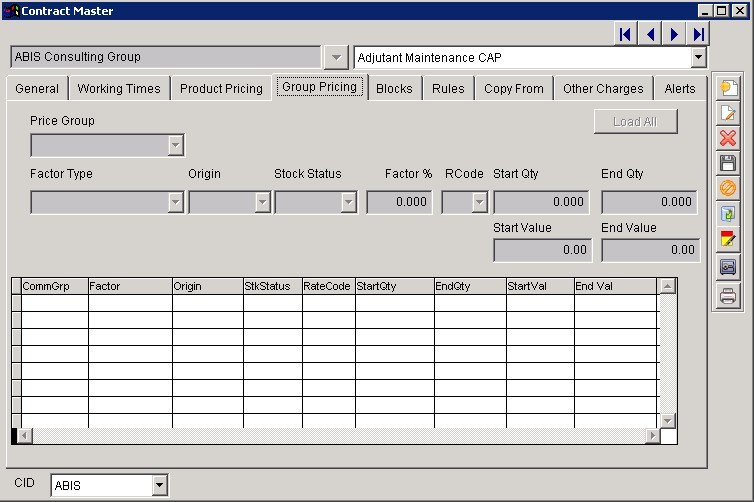The width and height of the screenshot is (754, 502).
Task: Click the printer icon
Action: (728, 295)
